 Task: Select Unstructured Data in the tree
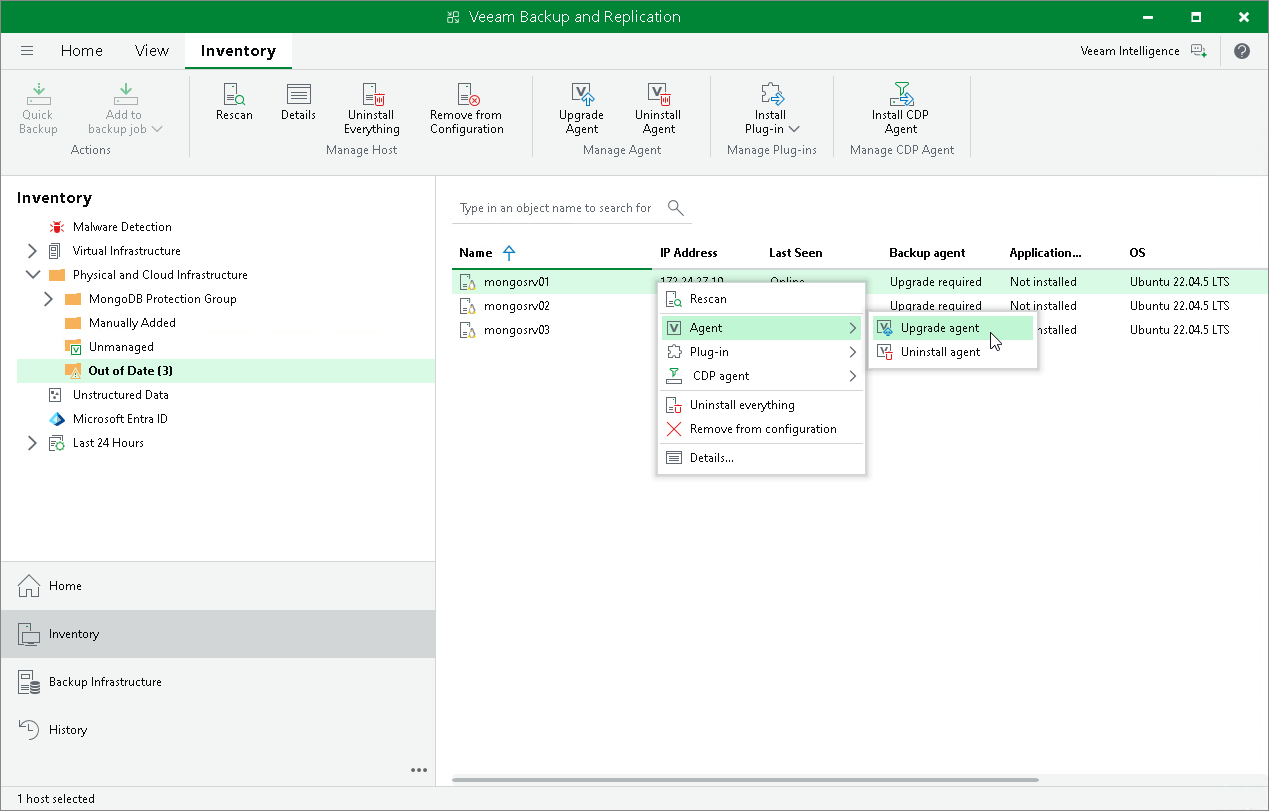(x=120, y=395)
